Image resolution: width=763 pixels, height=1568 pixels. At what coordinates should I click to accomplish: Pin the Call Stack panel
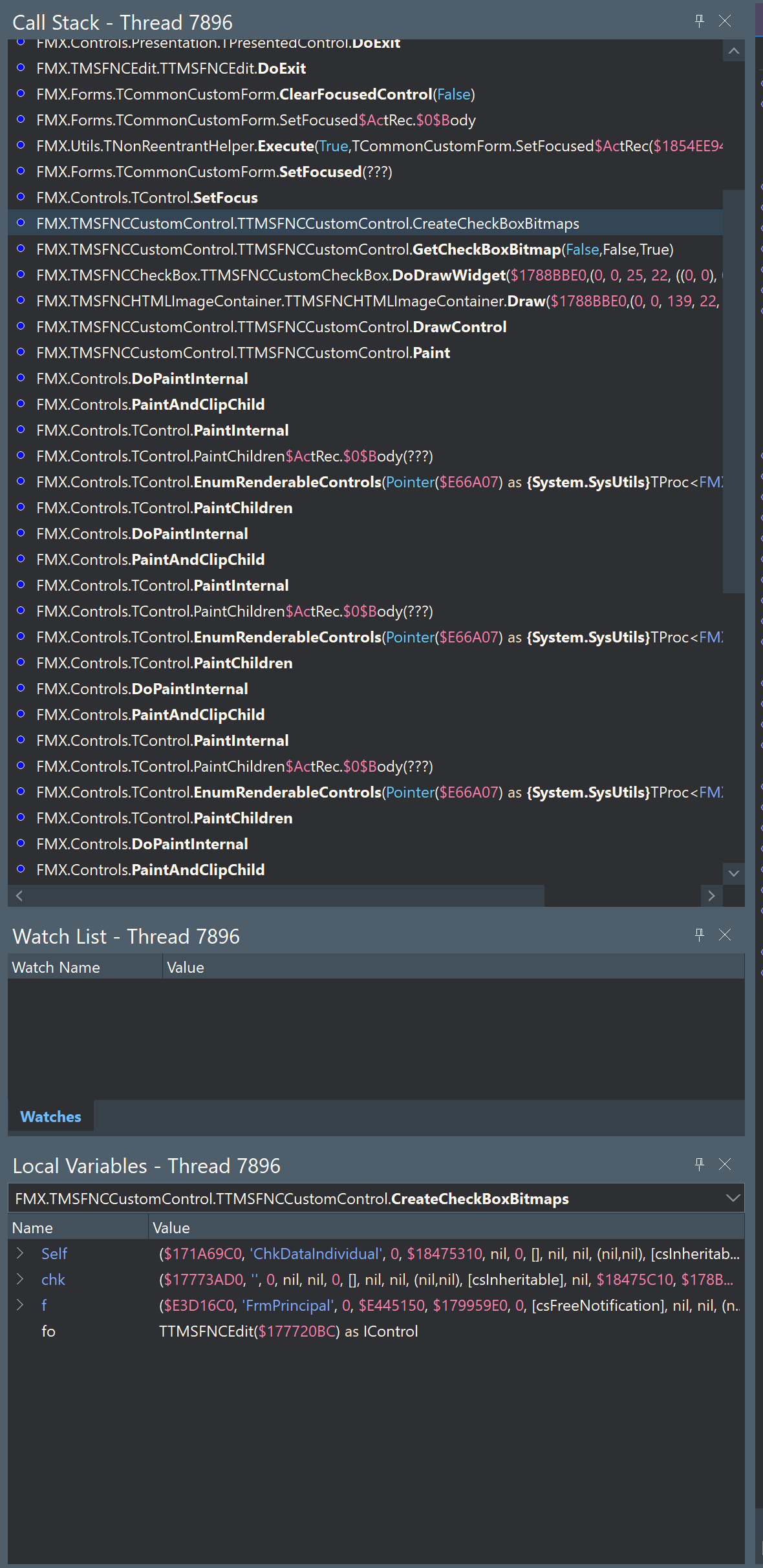[699, 21]
